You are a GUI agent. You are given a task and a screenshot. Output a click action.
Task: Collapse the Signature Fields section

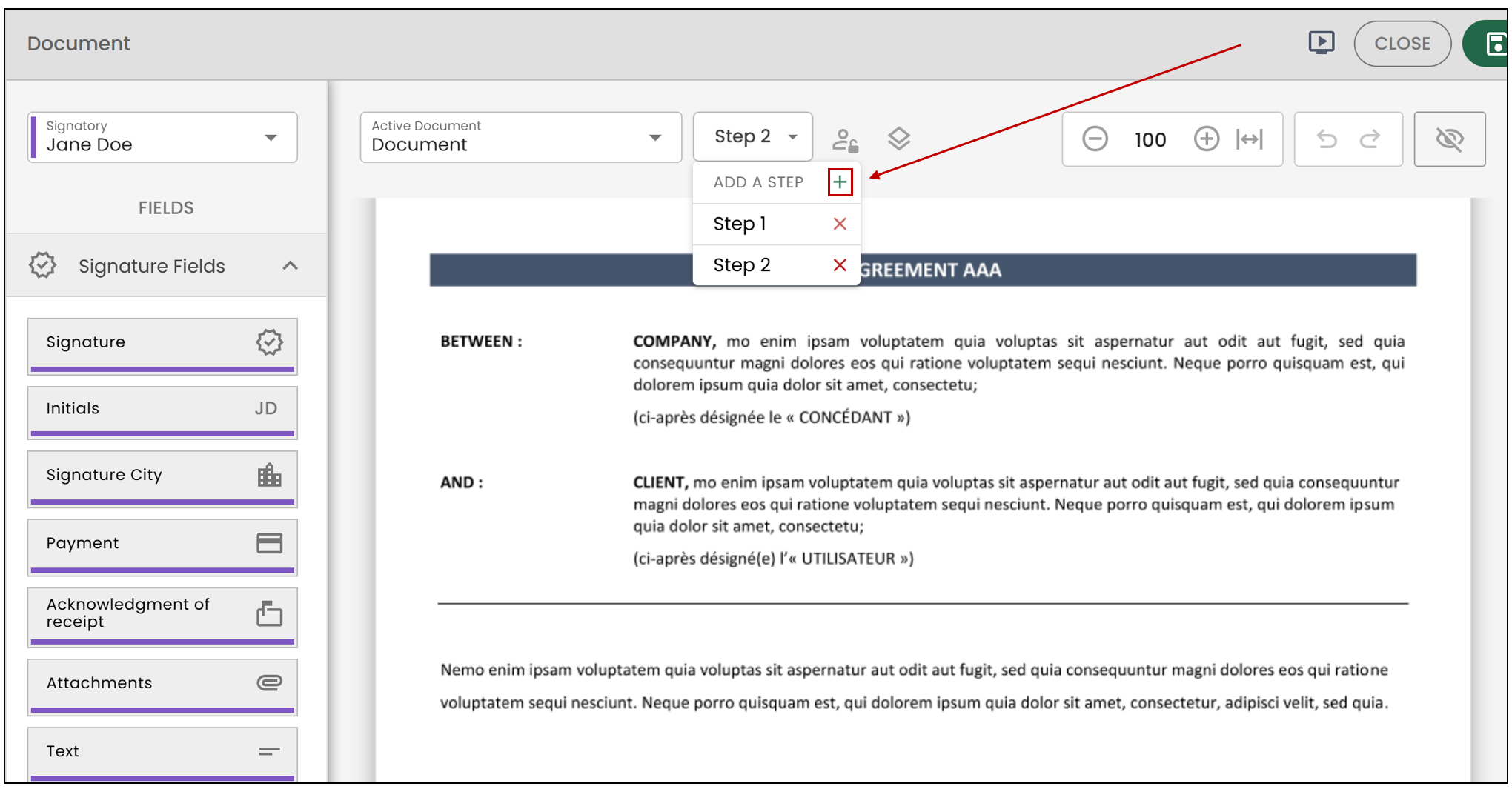click(x=290, y=266)
